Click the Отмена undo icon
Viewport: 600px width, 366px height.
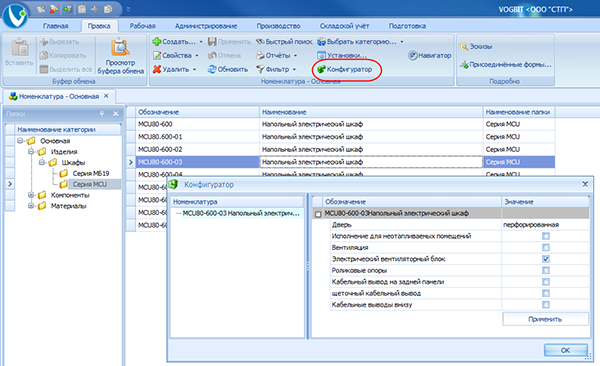tap(212, 56)
